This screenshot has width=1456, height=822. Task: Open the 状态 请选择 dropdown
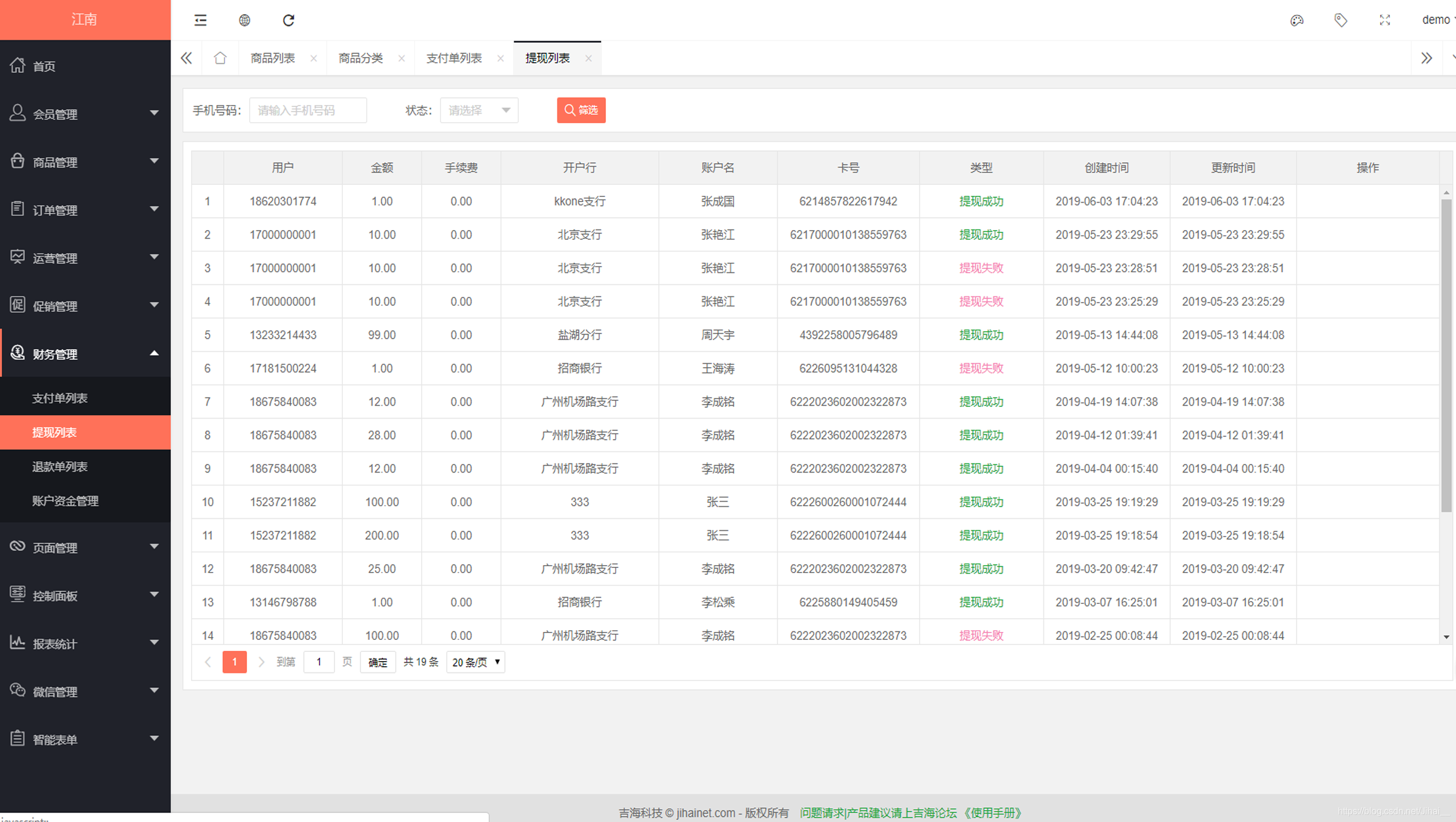[479, 110]
